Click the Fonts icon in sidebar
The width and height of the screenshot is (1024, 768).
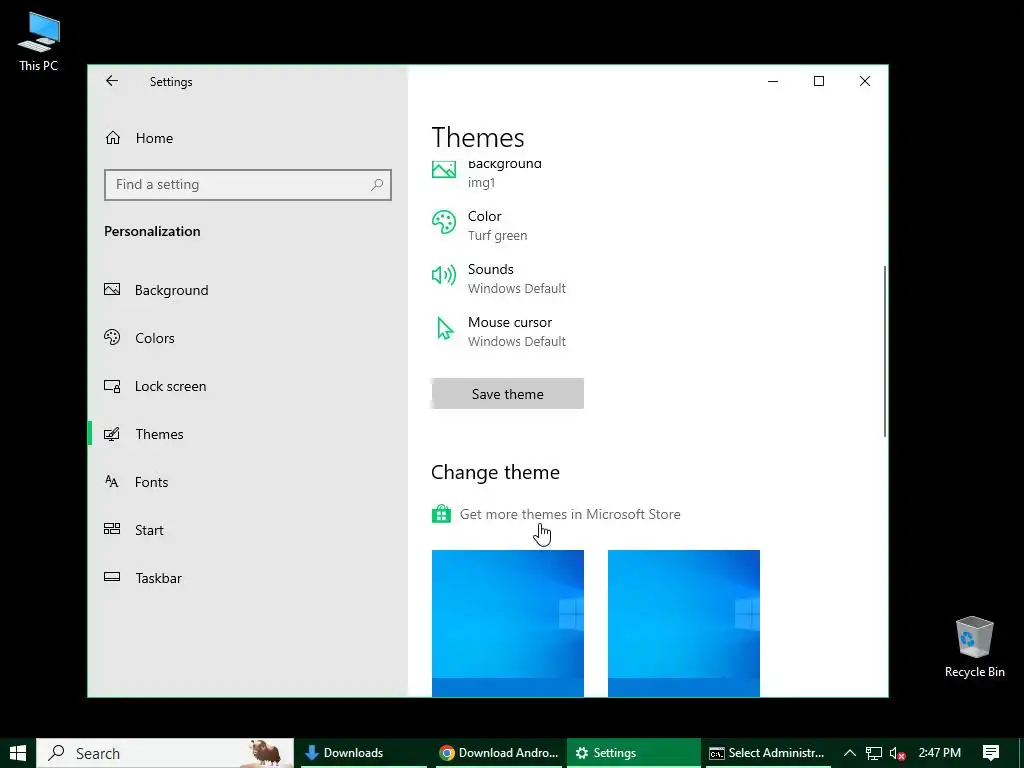pyautogui.click(x=112, y=481)
